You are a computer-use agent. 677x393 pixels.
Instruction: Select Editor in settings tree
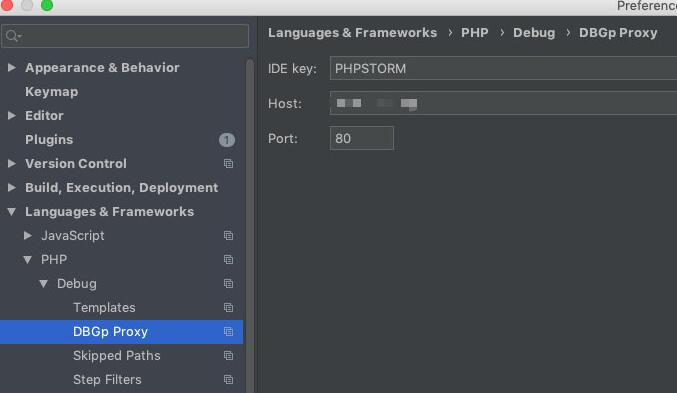point(44,115)
